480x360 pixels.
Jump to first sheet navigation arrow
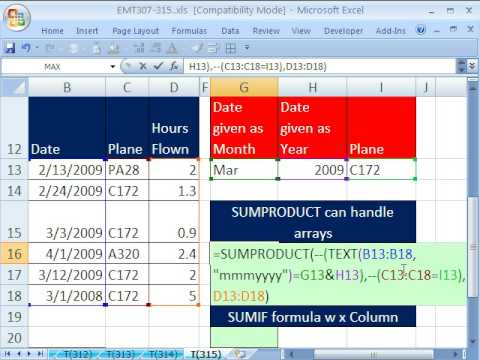tap(7, 354)
